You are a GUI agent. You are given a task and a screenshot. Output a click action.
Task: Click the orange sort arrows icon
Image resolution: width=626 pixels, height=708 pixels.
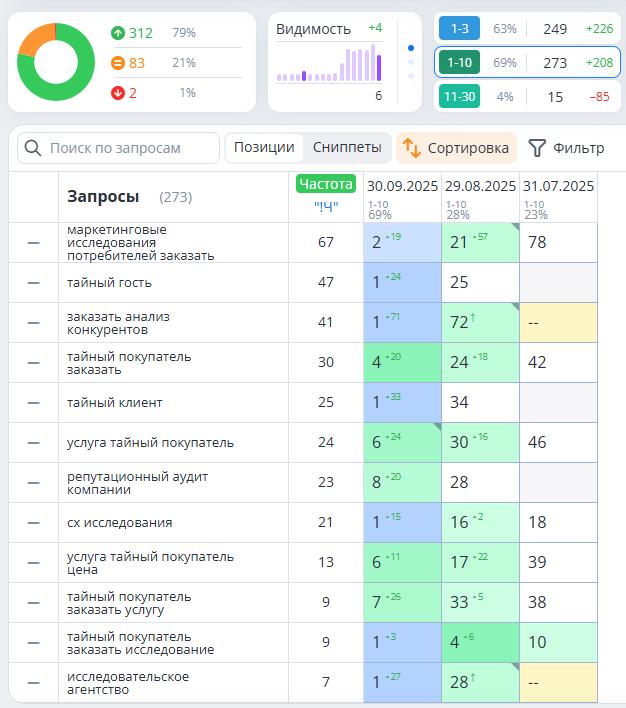point(411,148)
